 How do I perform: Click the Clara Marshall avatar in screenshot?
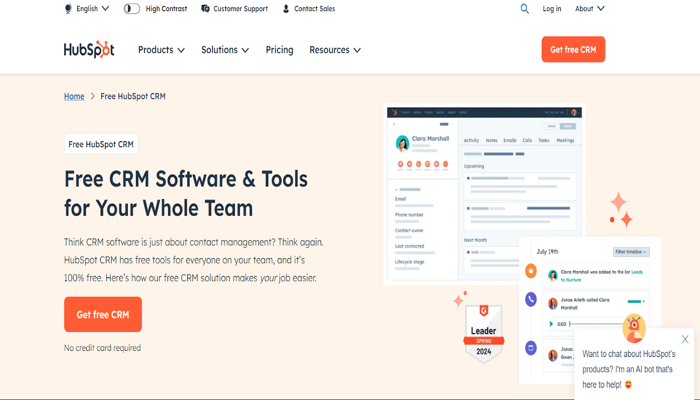tap(402, 143)
